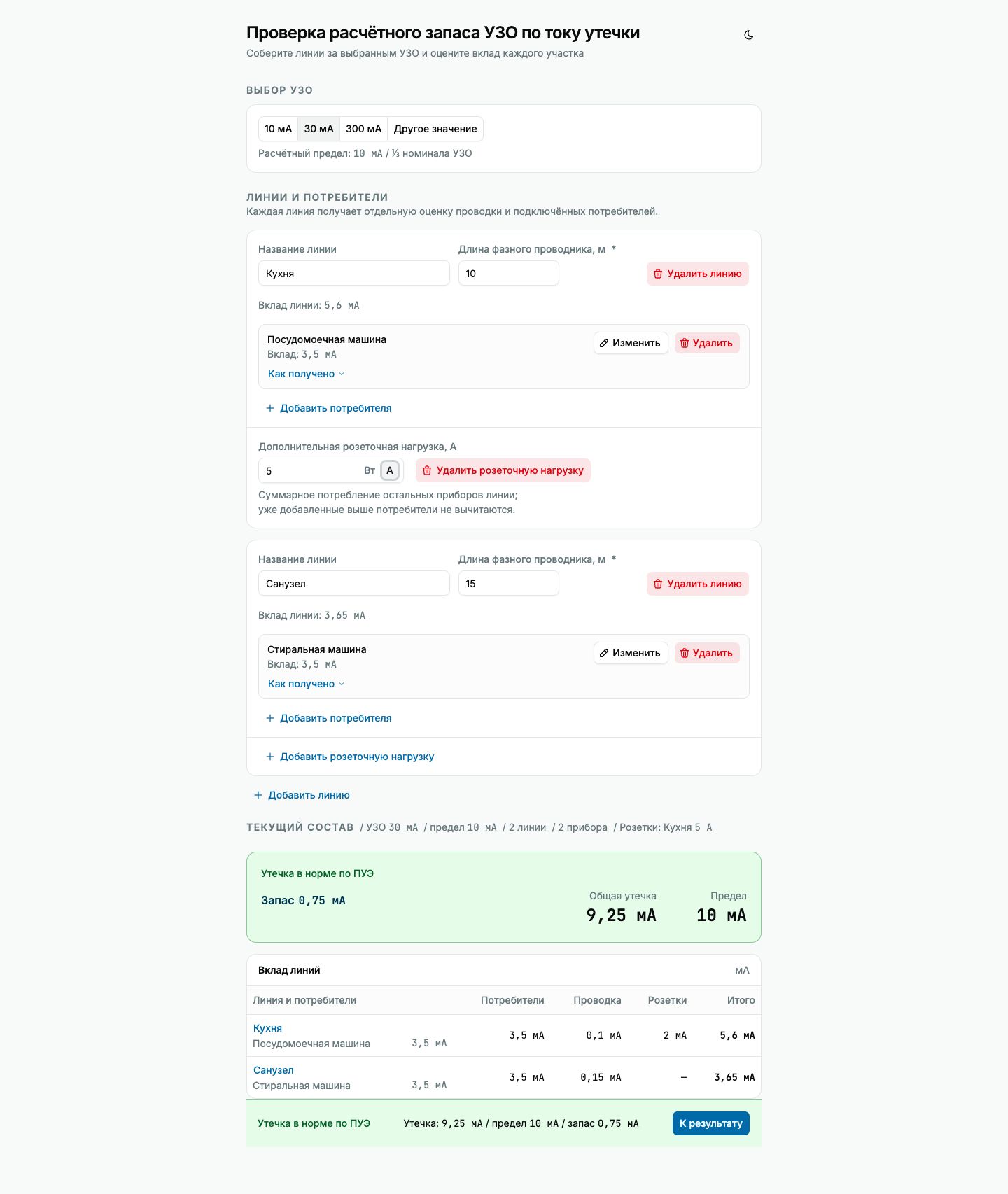Add a consumer to the Кухня line
The image size is (1008, 1194).
(x=328, y=408)
